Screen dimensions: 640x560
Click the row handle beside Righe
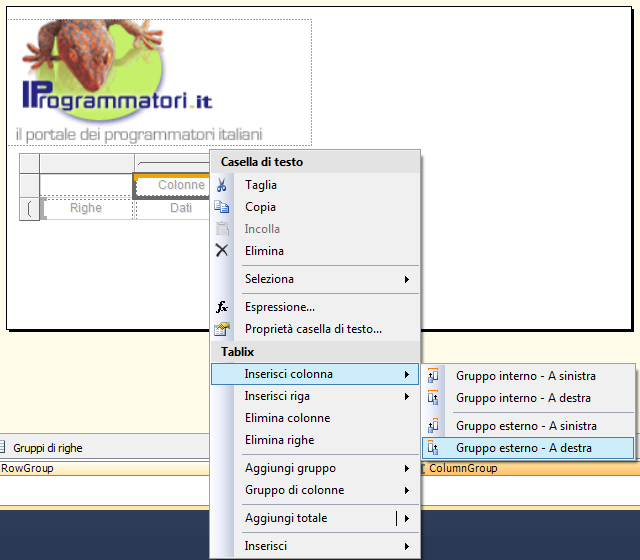click(x=29, y=209)
